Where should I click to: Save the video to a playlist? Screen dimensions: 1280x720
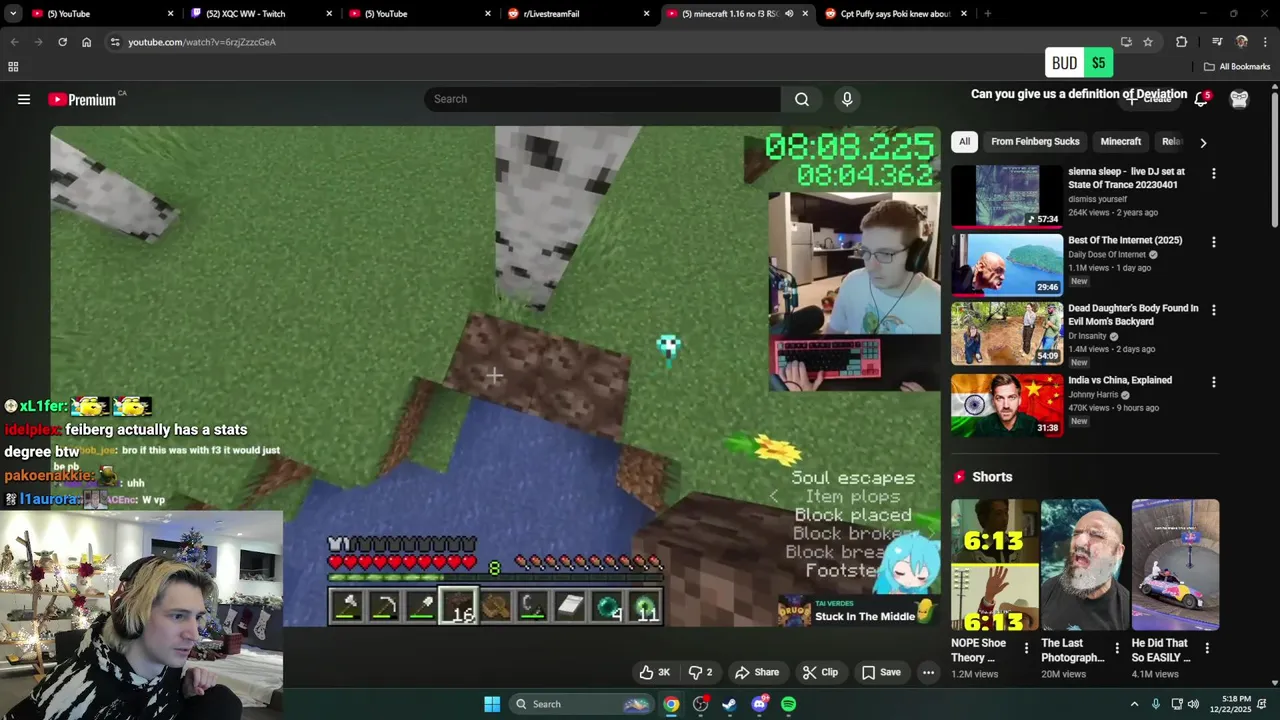pyautogui.click(x=881, y=672)
